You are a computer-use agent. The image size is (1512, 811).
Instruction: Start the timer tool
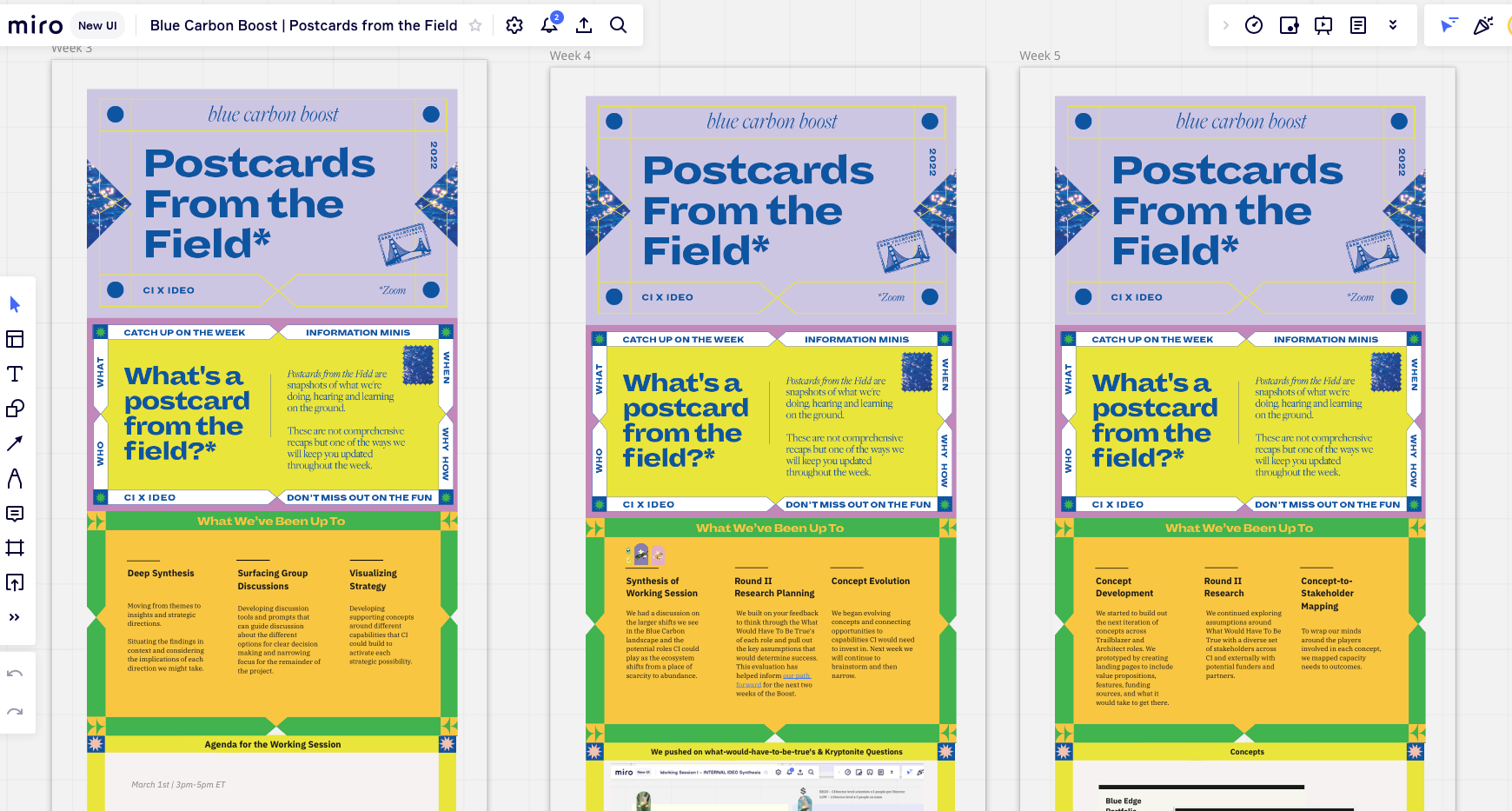(x=1254, y=25)
